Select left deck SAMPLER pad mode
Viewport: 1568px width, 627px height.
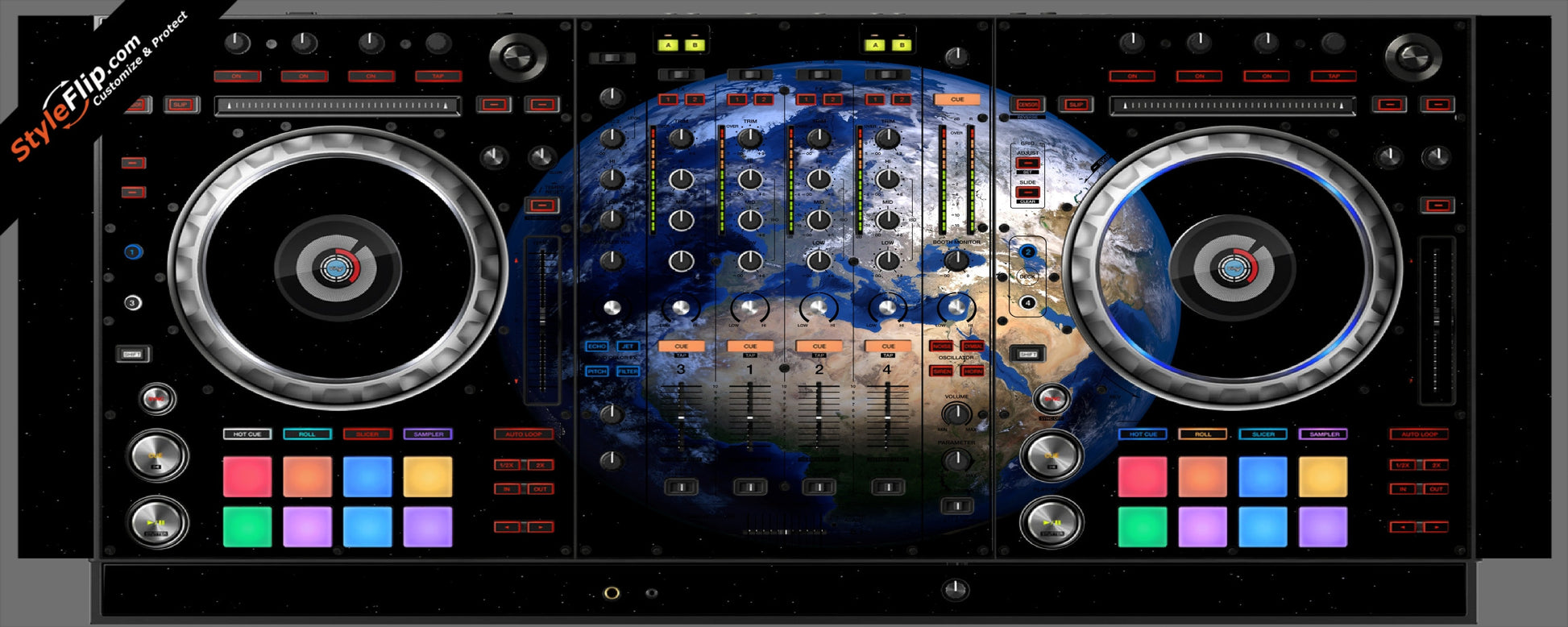click(428, 434)
